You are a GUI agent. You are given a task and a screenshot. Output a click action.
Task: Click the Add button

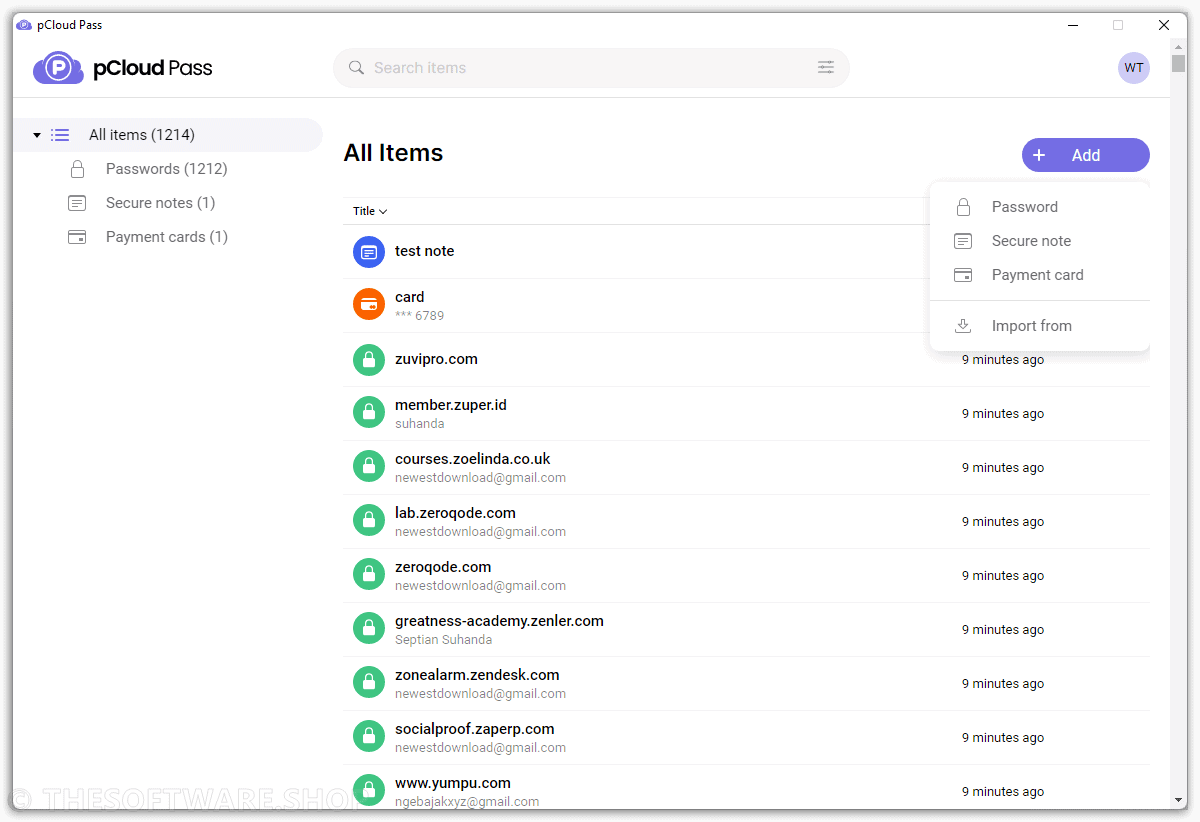coord(1086,155)
